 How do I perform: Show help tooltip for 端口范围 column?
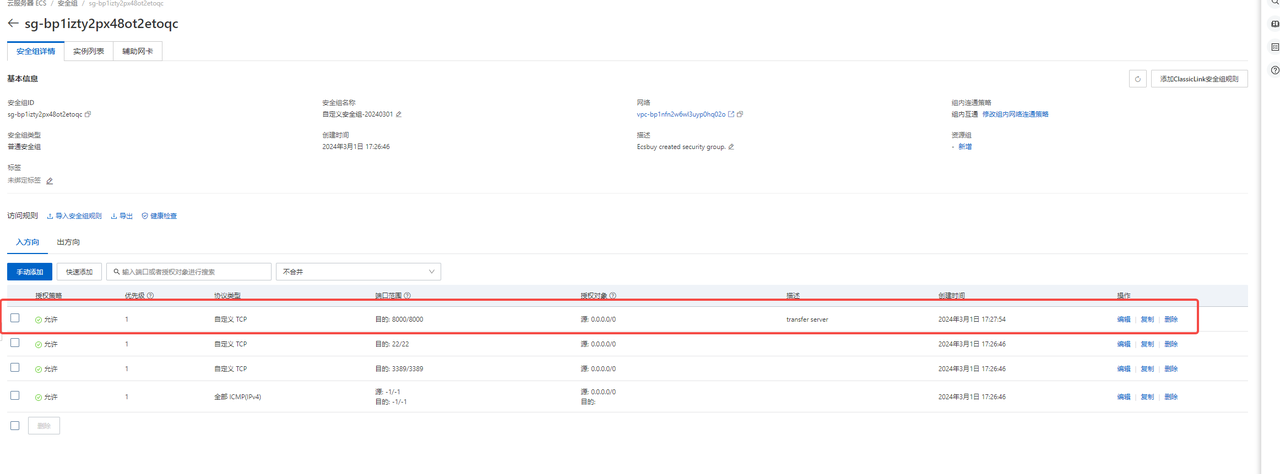click(407, 296)
